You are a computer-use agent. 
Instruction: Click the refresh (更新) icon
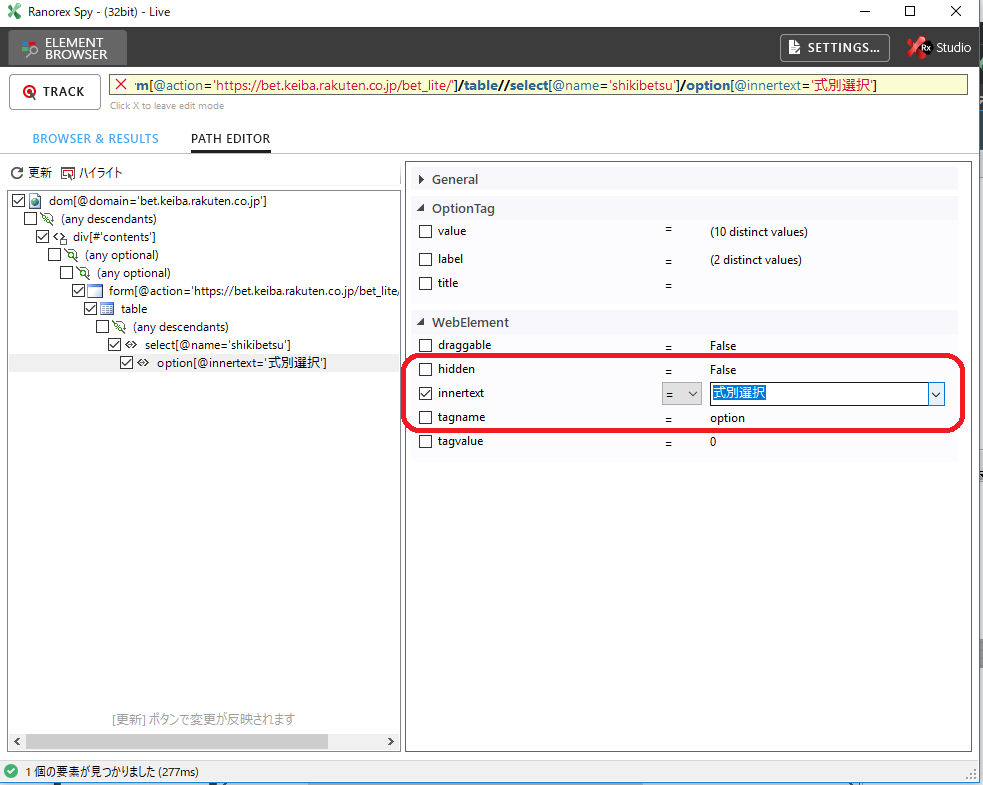[17, 173]
